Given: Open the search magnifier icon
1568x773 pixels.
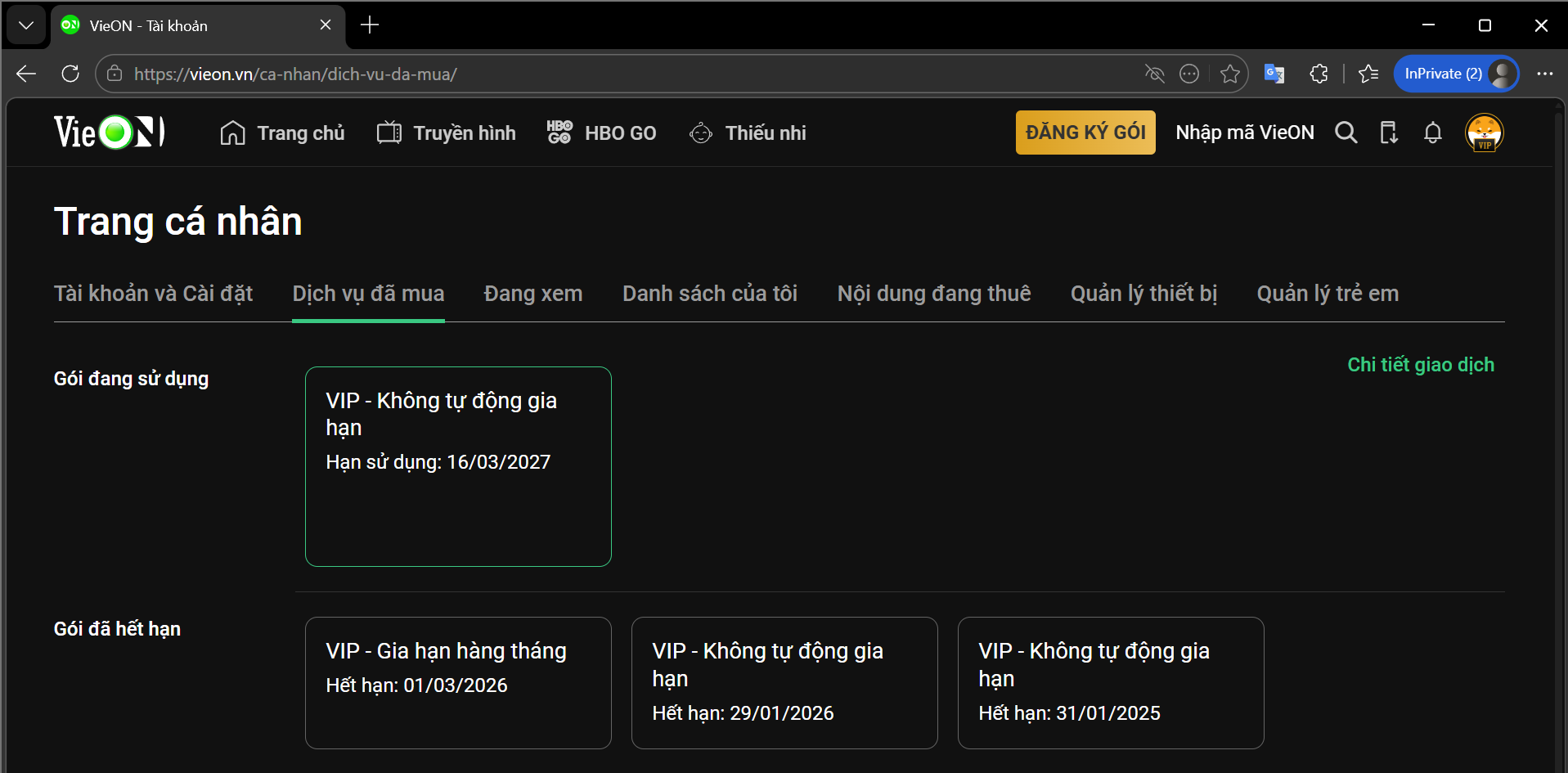Looking at the screenshot, I should pyautogui.click(x=1346, y=133).
